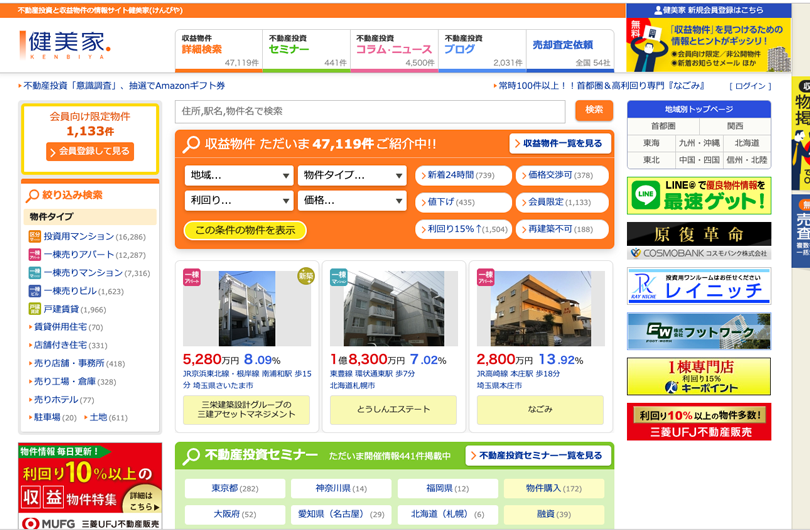Open the 売却査定依頼 tab
Viewport: 810px width, 530px height.
coord(570,51)
